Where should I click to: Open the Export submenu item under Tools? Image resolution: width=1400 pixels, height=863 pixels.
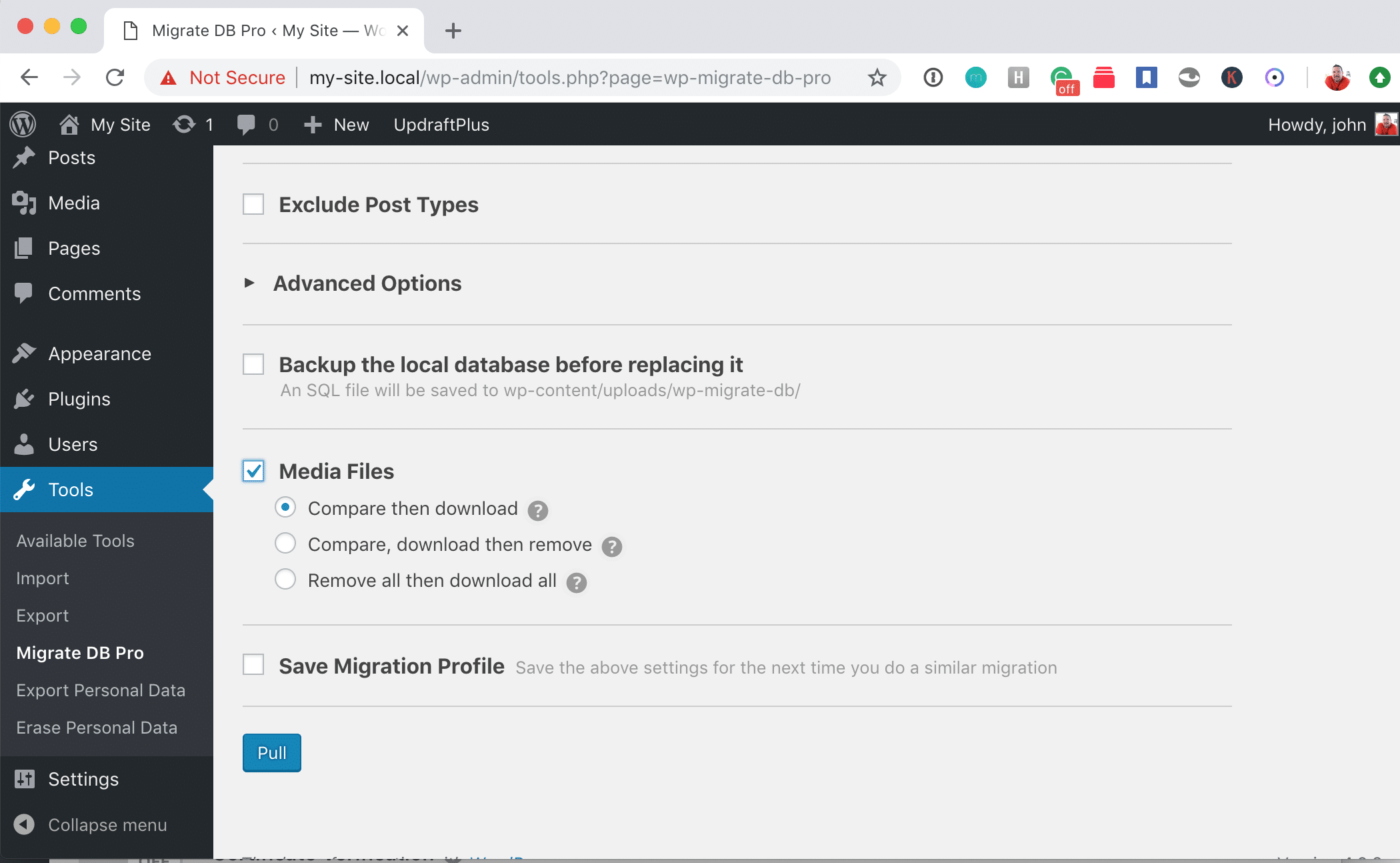pyautogui.click(x=42, y=616)
